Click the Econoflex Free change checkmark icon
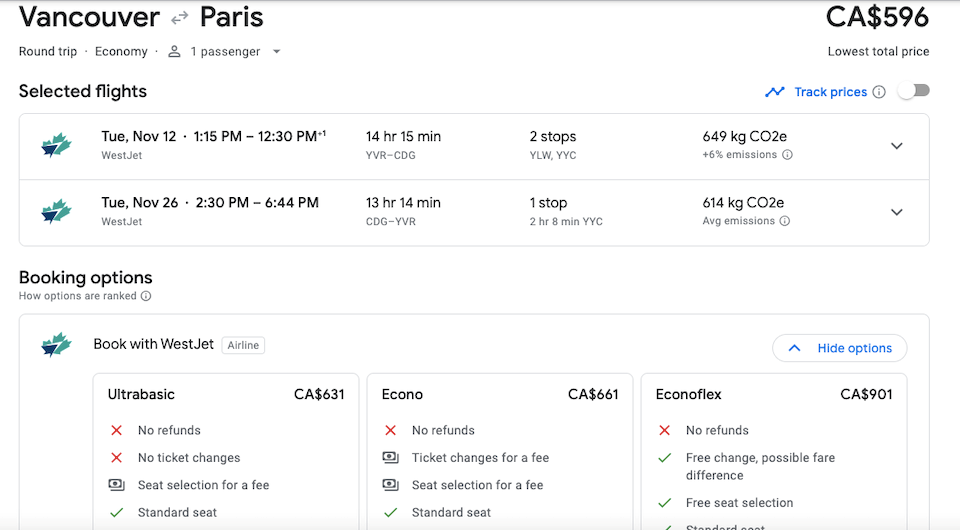Viewport: 960px width, 530px height. [664, 458]
